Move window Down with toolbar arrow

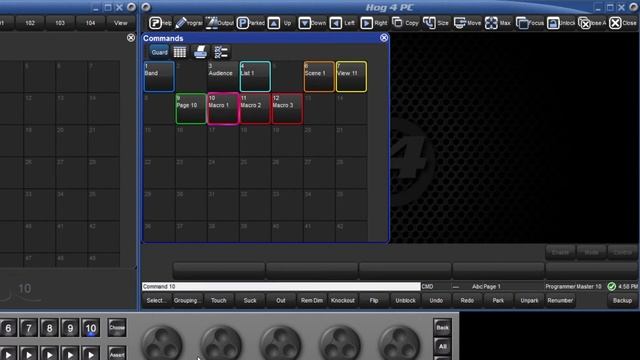[312, 23]
